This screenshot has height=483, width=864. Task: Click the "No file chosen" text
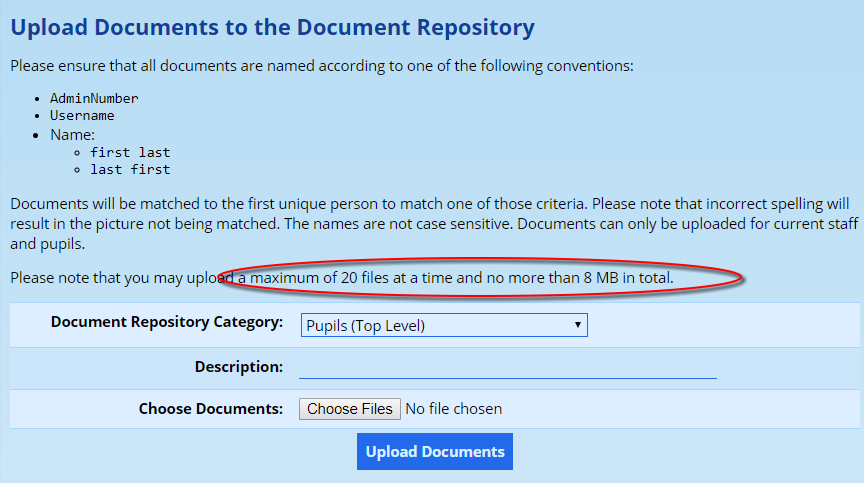[453, 409]
